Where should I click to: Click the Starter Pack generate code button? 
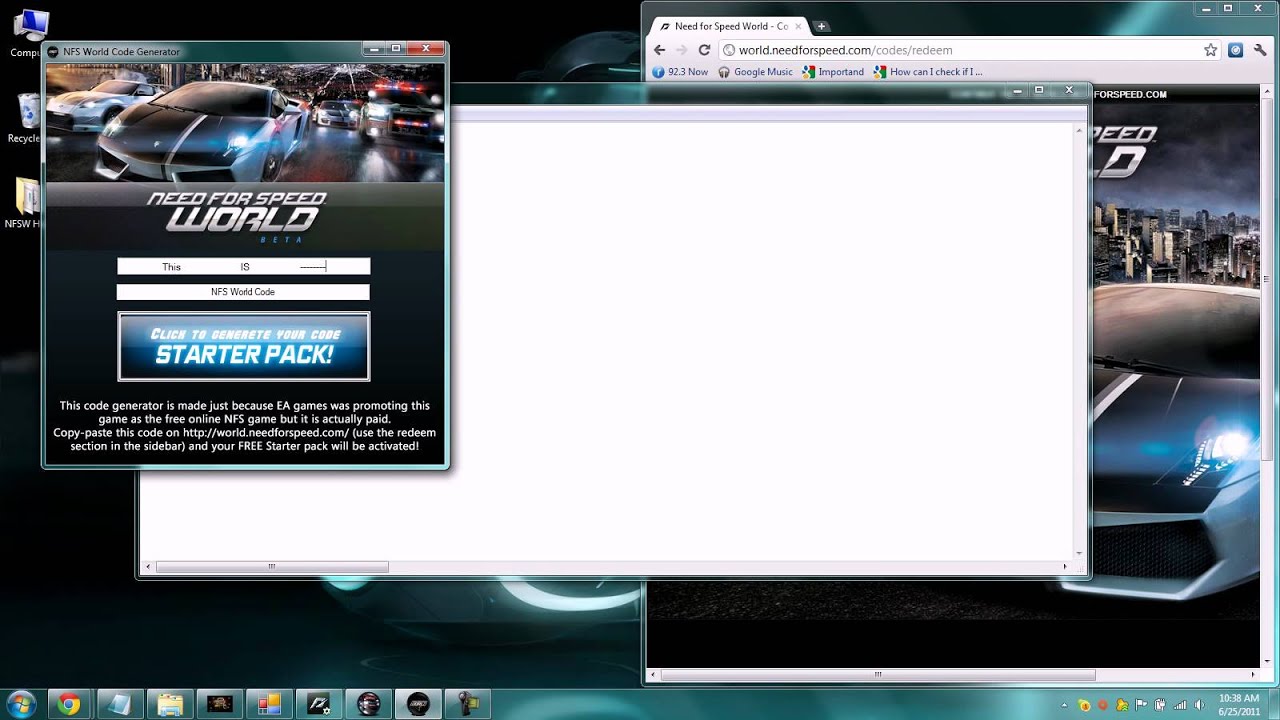click(244, 346)
